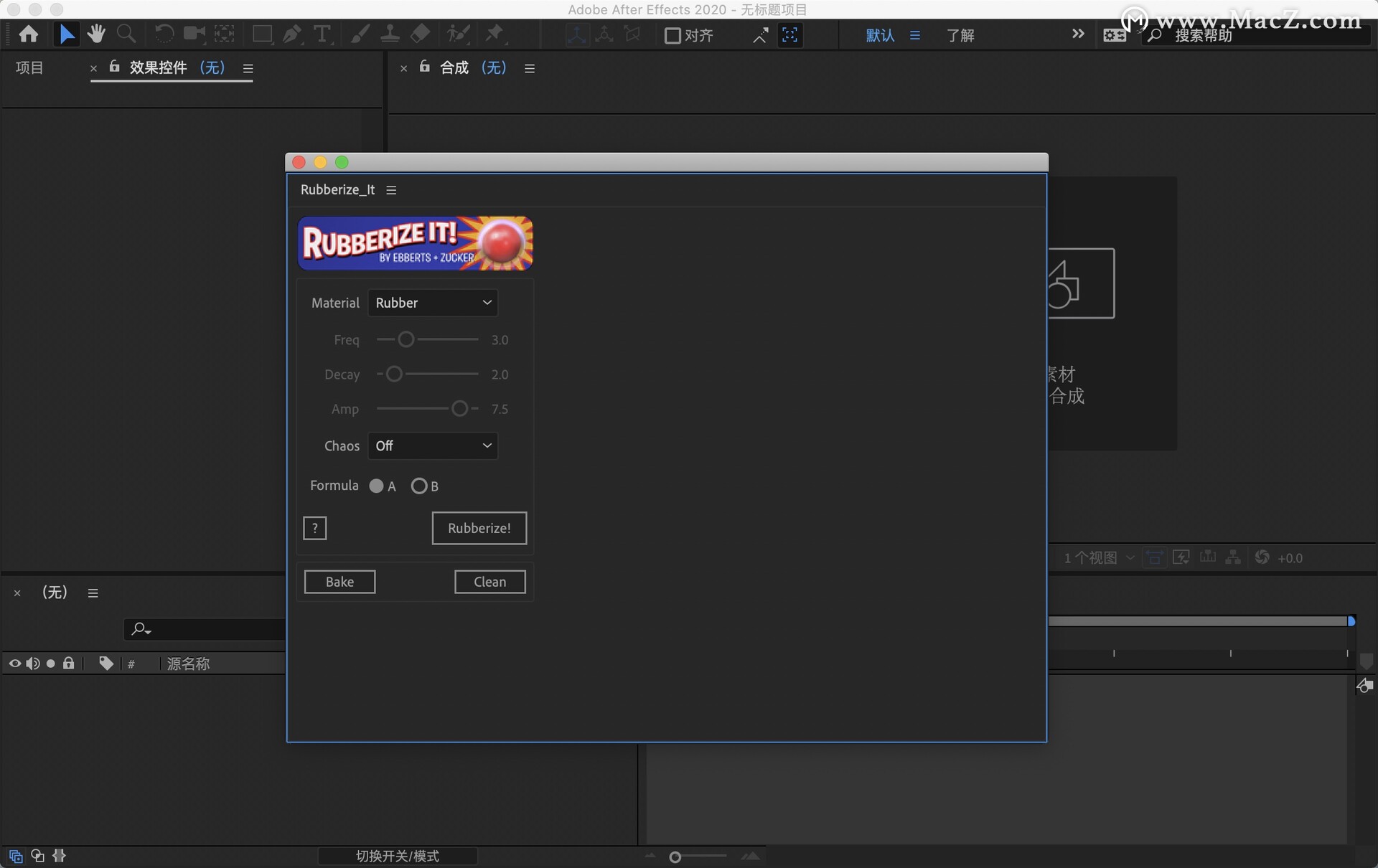
Task: Select the 默认 workspace label
Action: coord(880,35)
